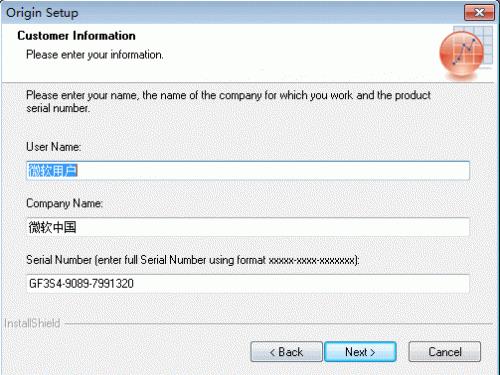Close the Origin Setup window
The image size is (500, 375).
(479, 13)
